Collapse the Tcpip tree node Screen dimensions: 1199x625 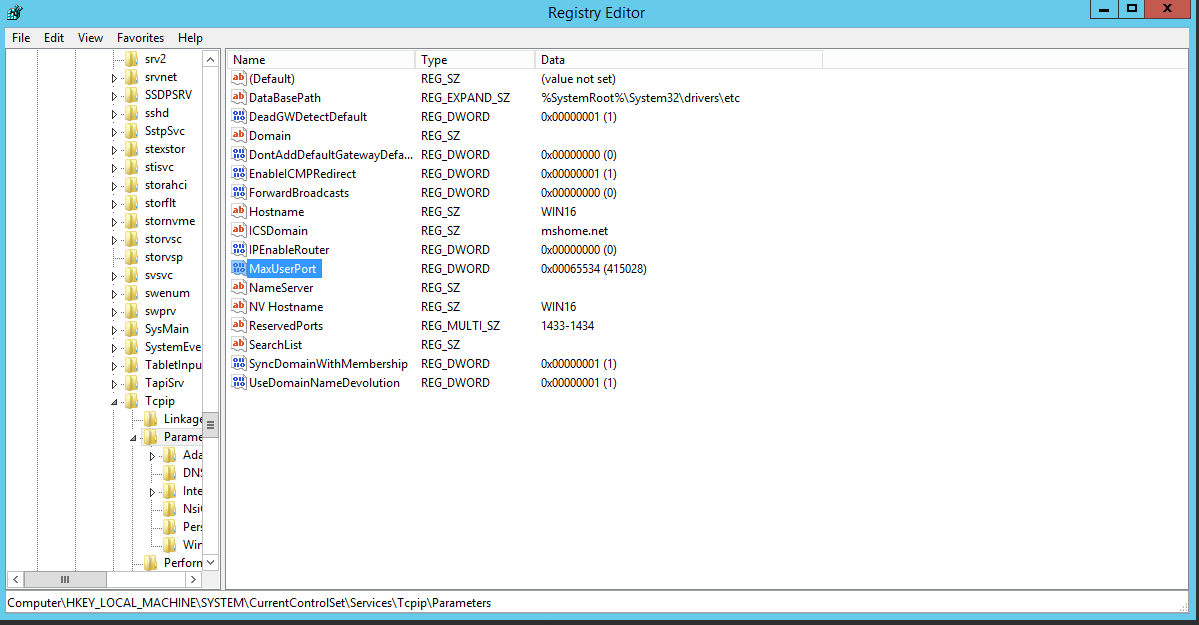click(115, 402)
